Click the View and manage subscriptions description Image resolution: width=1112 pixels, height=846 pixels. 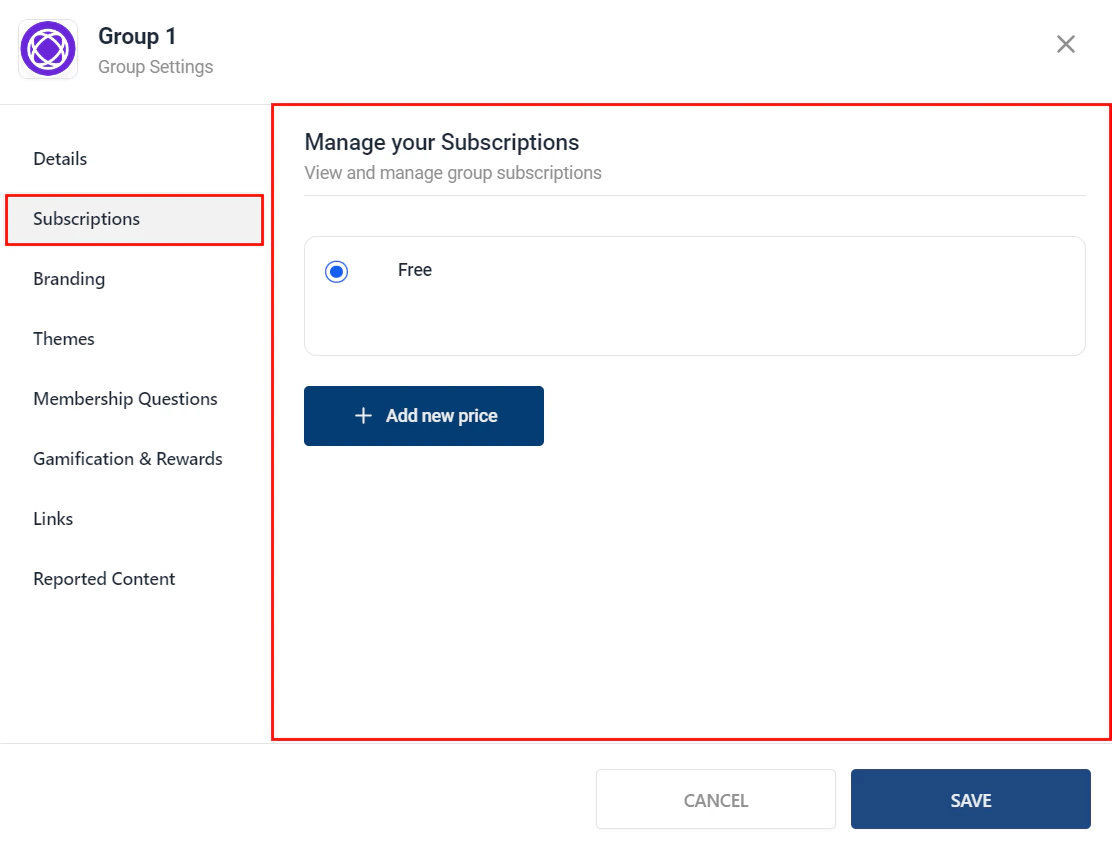point(452,172)
